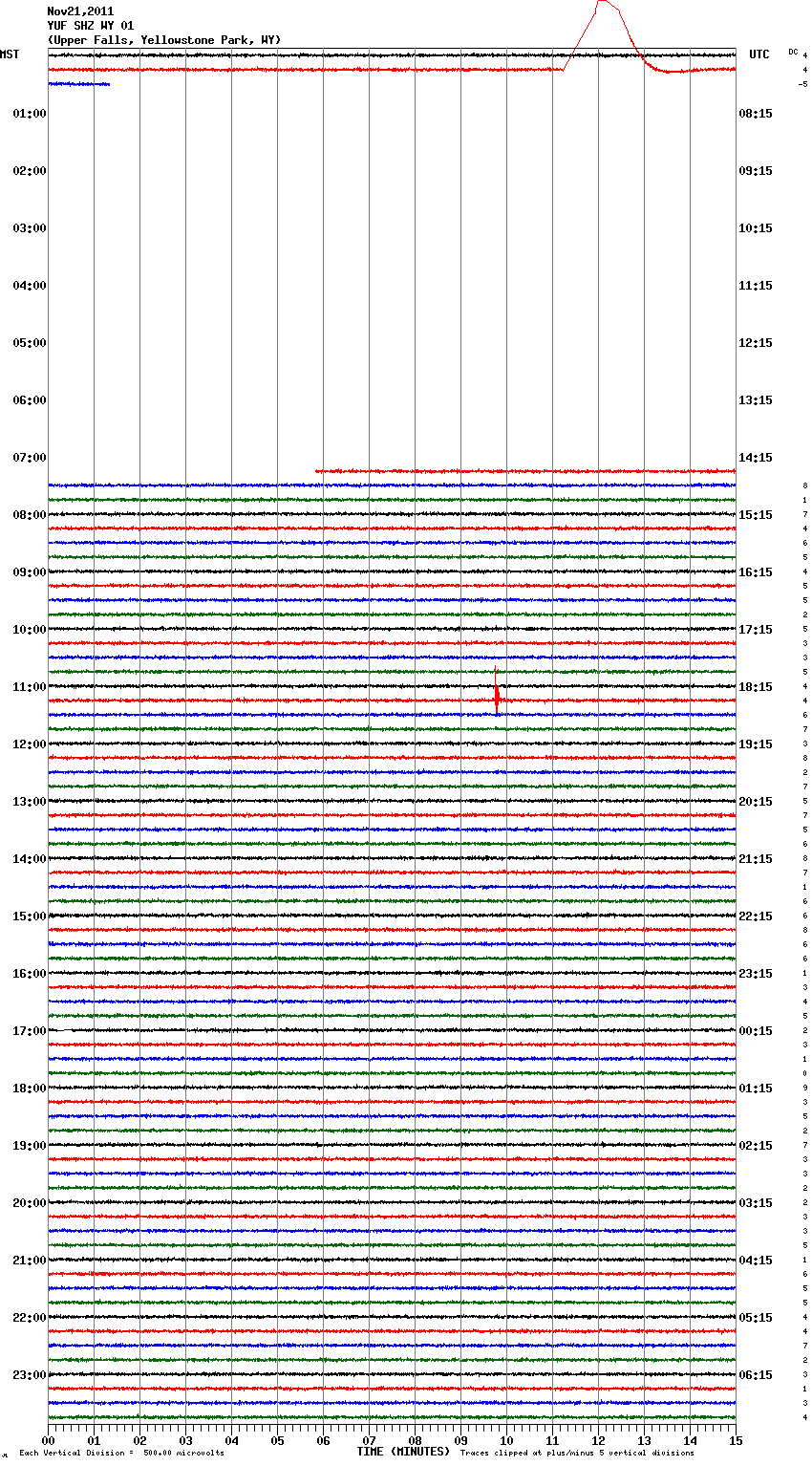This screenshot has height=1466, width=812.
Task: Click the 06:15 UTC time label
Action: tap(756, 1375)
